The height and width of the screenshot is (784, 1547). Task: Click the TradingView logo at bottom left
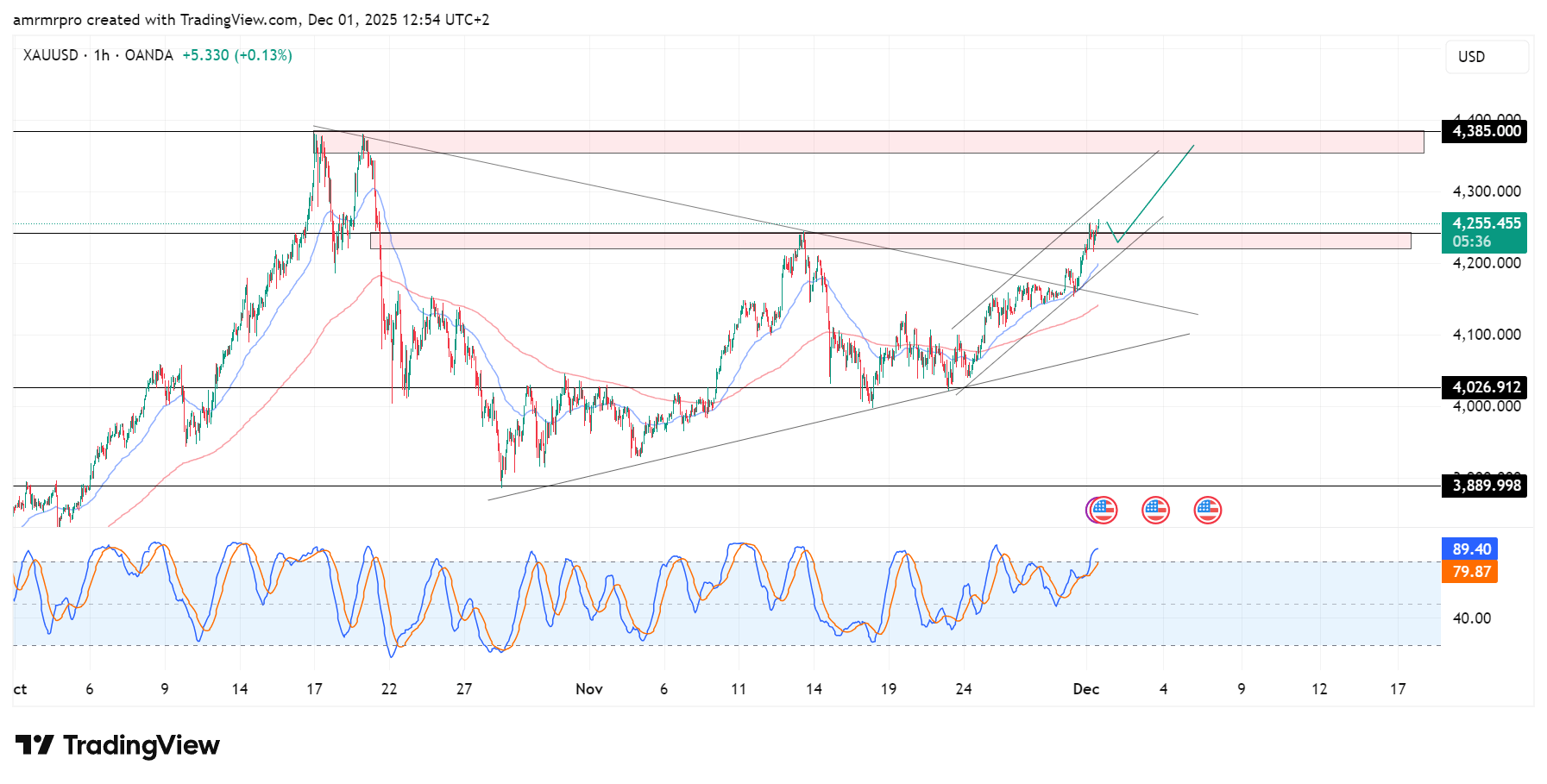pos(117,745)
